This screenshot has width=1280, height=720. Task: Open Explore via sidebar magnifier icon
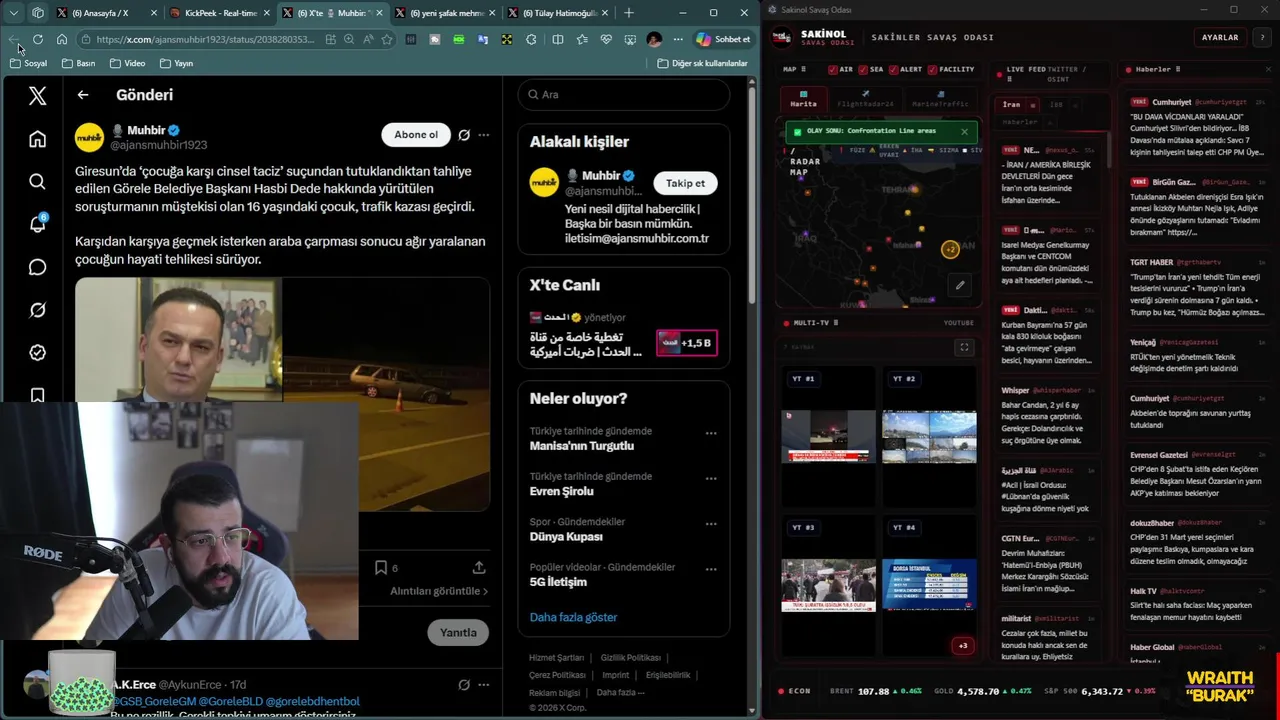point(37,181)
